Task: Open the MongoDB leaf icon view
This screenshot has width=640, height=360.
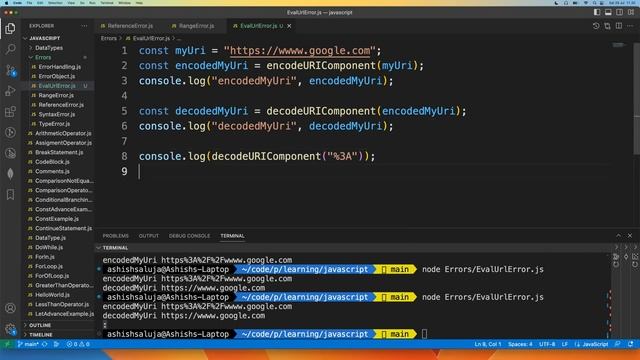Action: (11, 174)
